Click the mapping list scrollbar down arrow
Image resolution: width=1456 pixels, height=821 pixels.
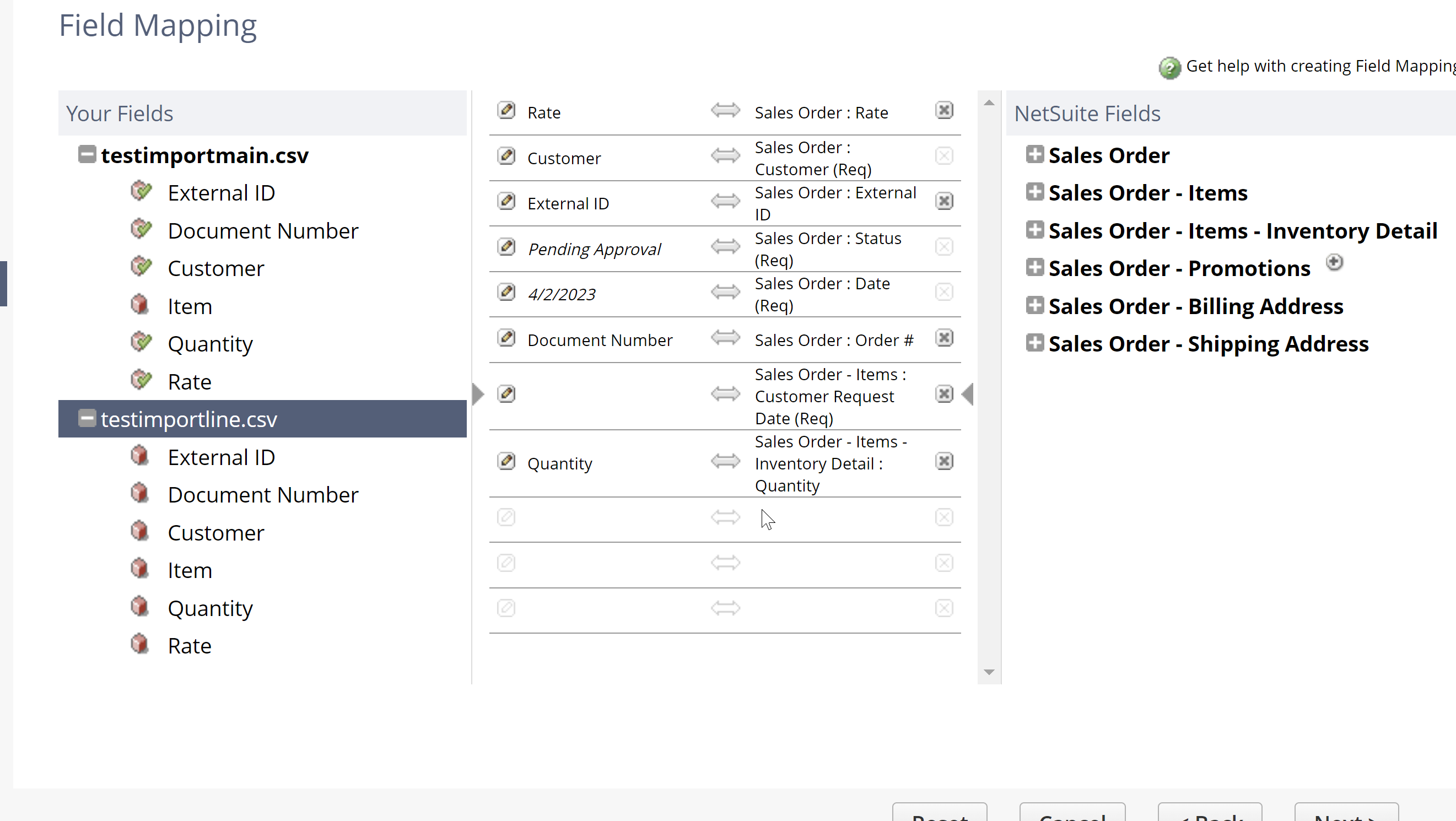[989, 672]
